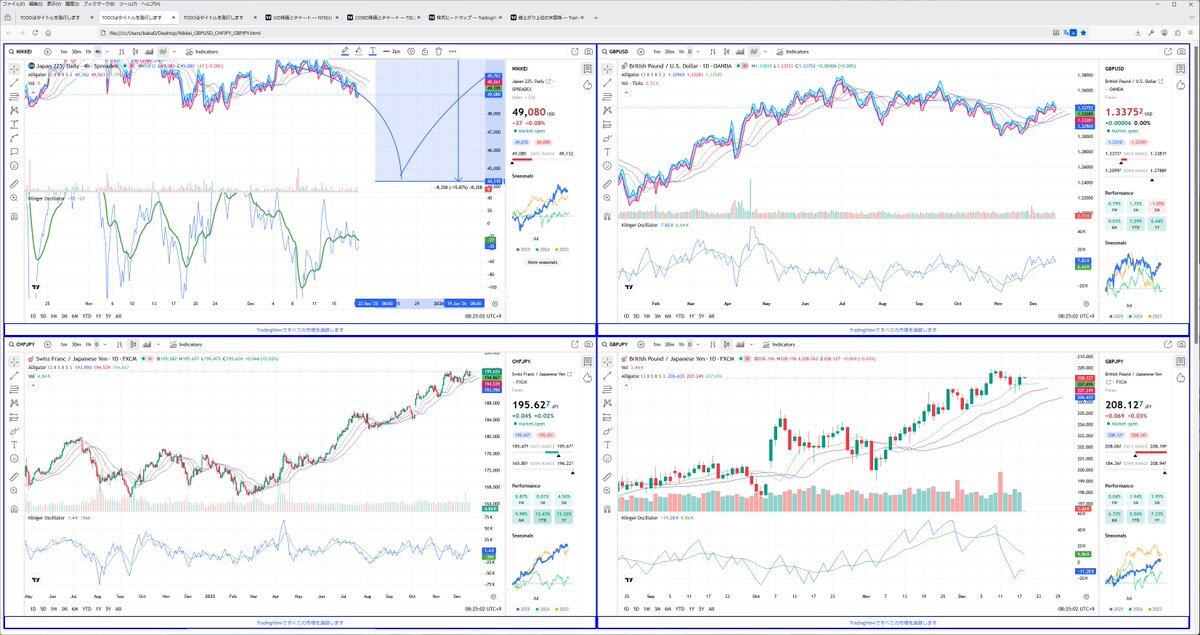Screen dimensions: 1200x635
Task: Select candlestick chart style in CHFJPY chart
Action: coord(133,343)
